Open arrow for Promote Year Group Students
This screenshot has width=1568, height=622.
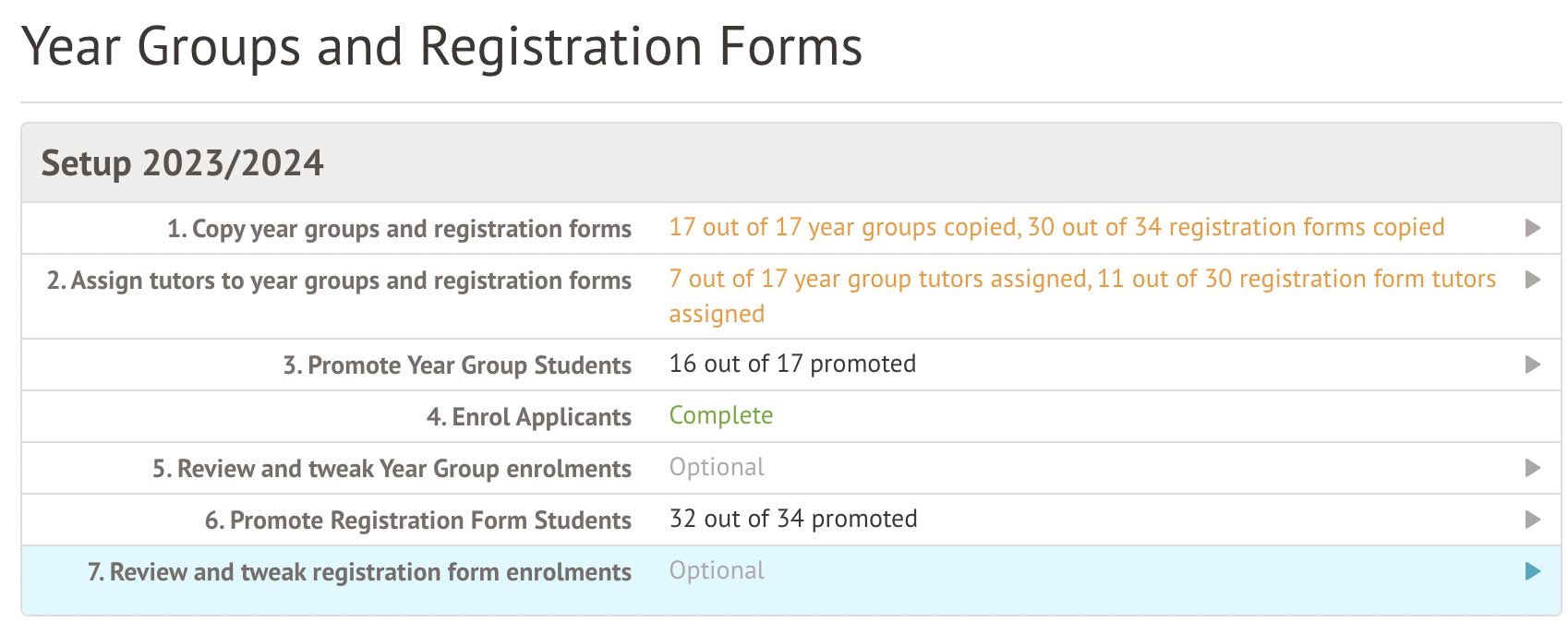point(1532,365)
